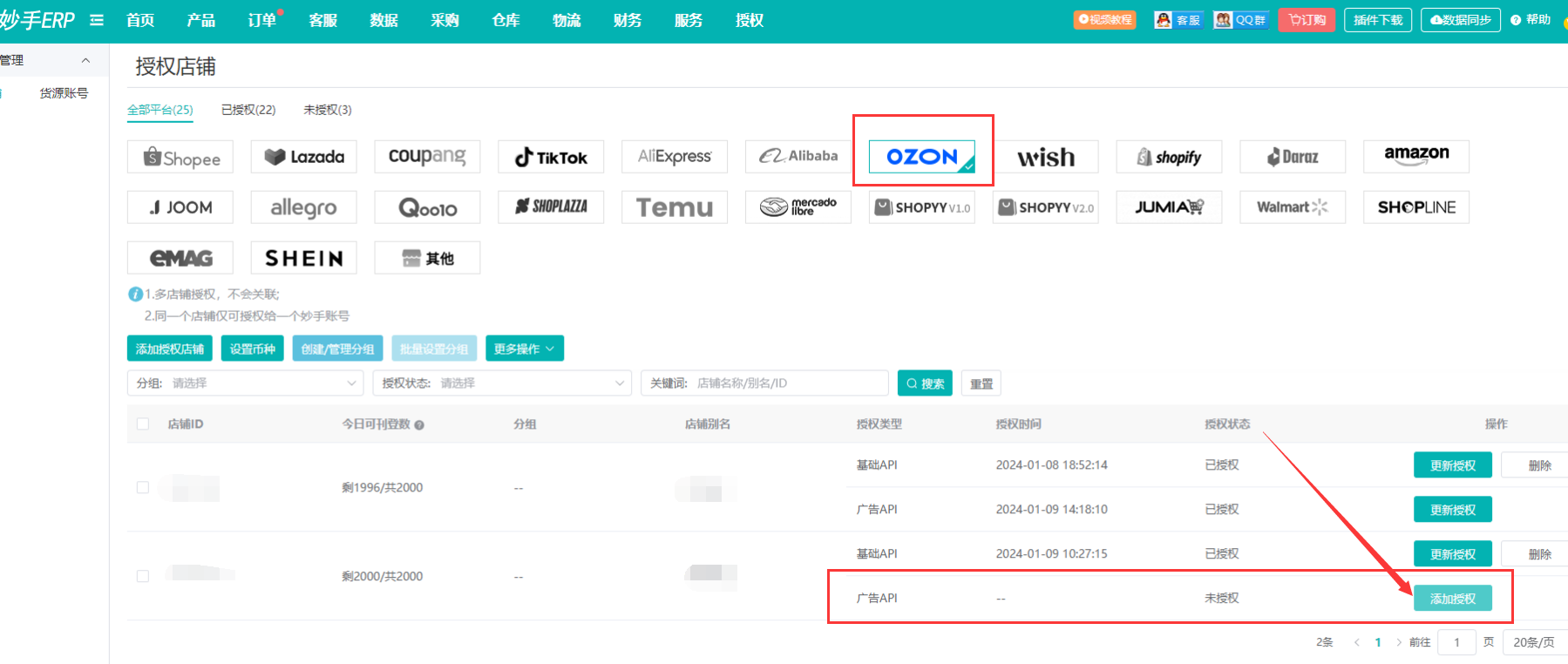1568x664 pixels.
Task: Choose the SHEIN platform logo
Action: point(303,258)
